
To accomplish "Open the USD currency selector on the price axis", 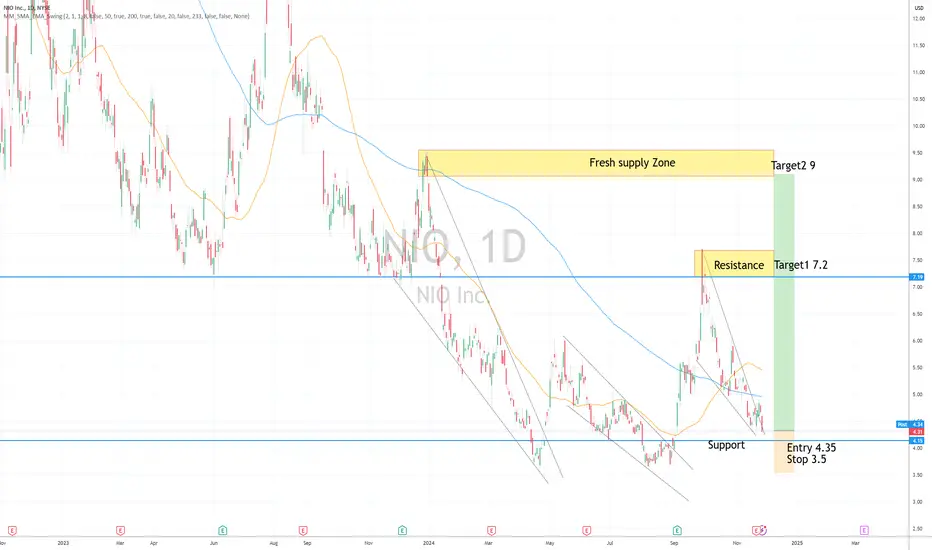I will [919, 8].
